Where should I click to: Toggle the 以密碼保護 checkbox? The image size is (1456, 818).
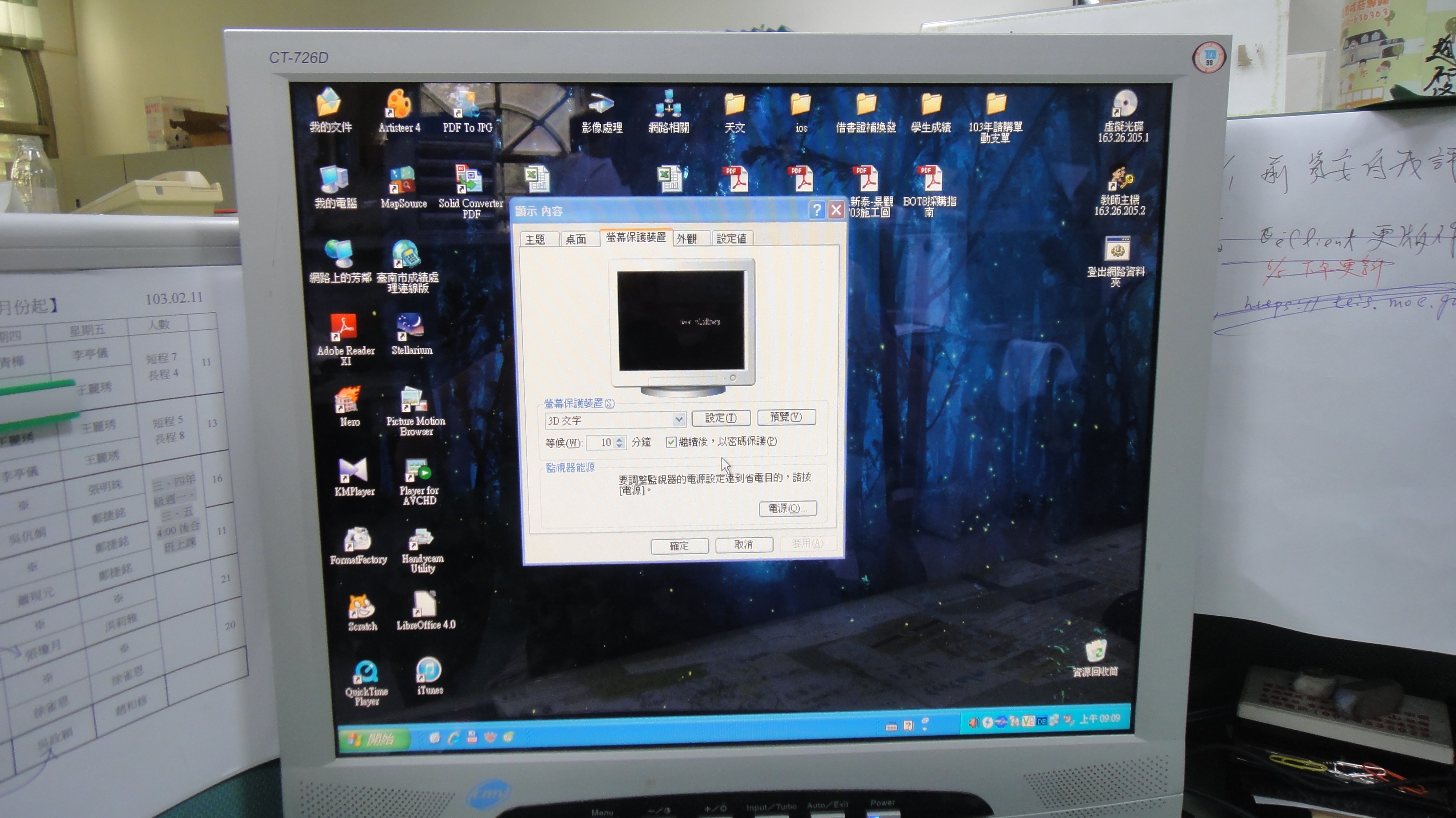[x=671, y=442]
